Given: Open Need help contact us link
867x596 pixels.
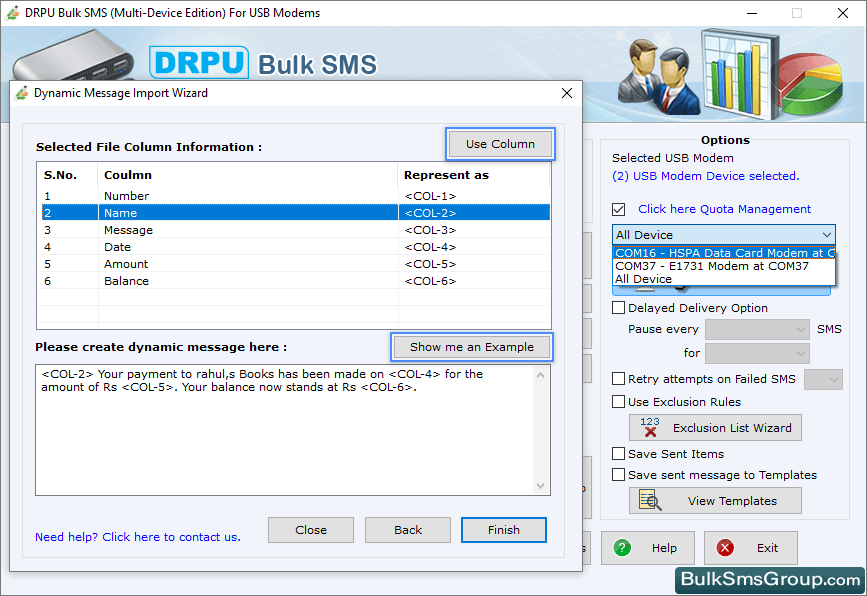Looking at the screenshot, I should coord(138,537).
